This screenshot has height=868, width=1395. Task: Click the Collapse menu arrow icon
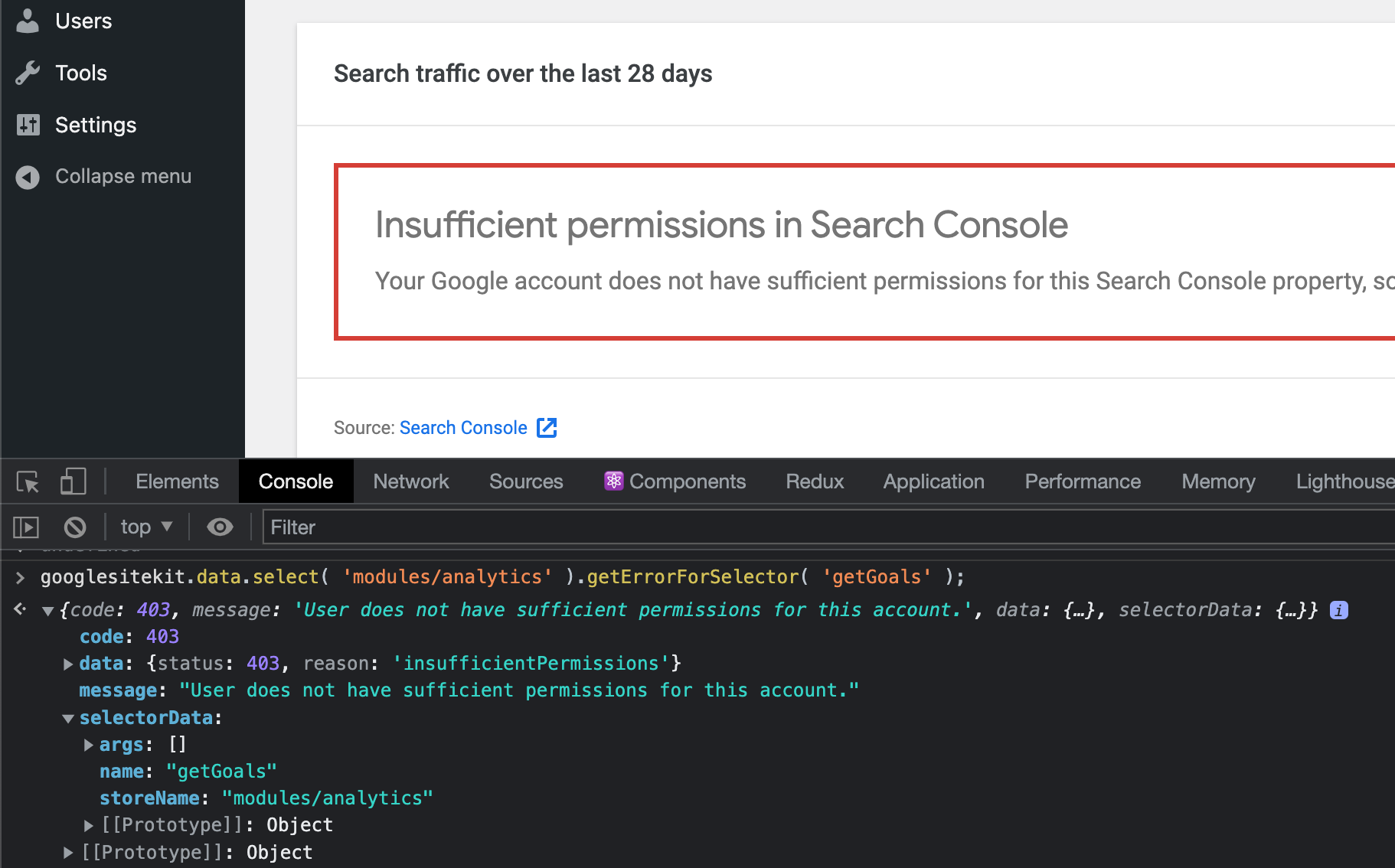click(x=28, y=177)
